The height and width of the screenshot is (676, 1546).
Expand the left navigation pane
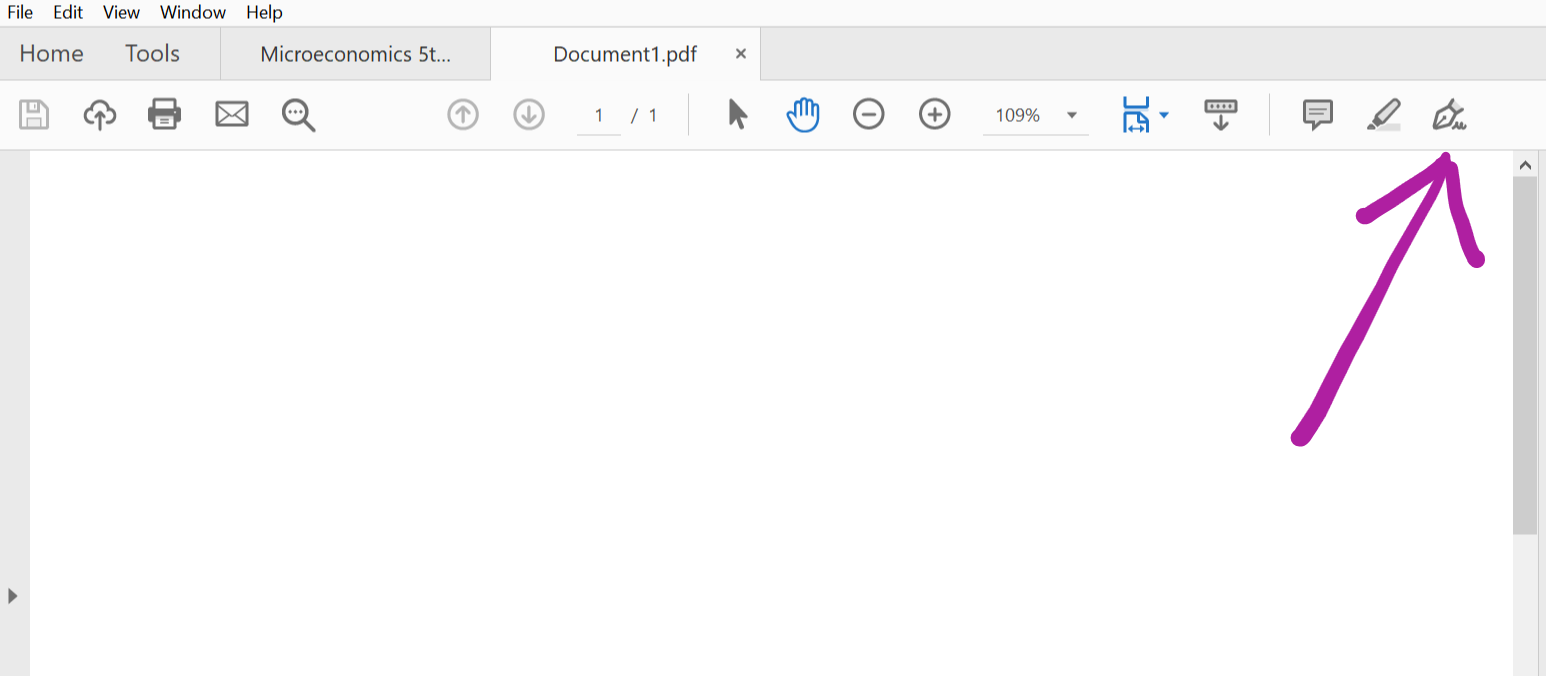point(12,596)
